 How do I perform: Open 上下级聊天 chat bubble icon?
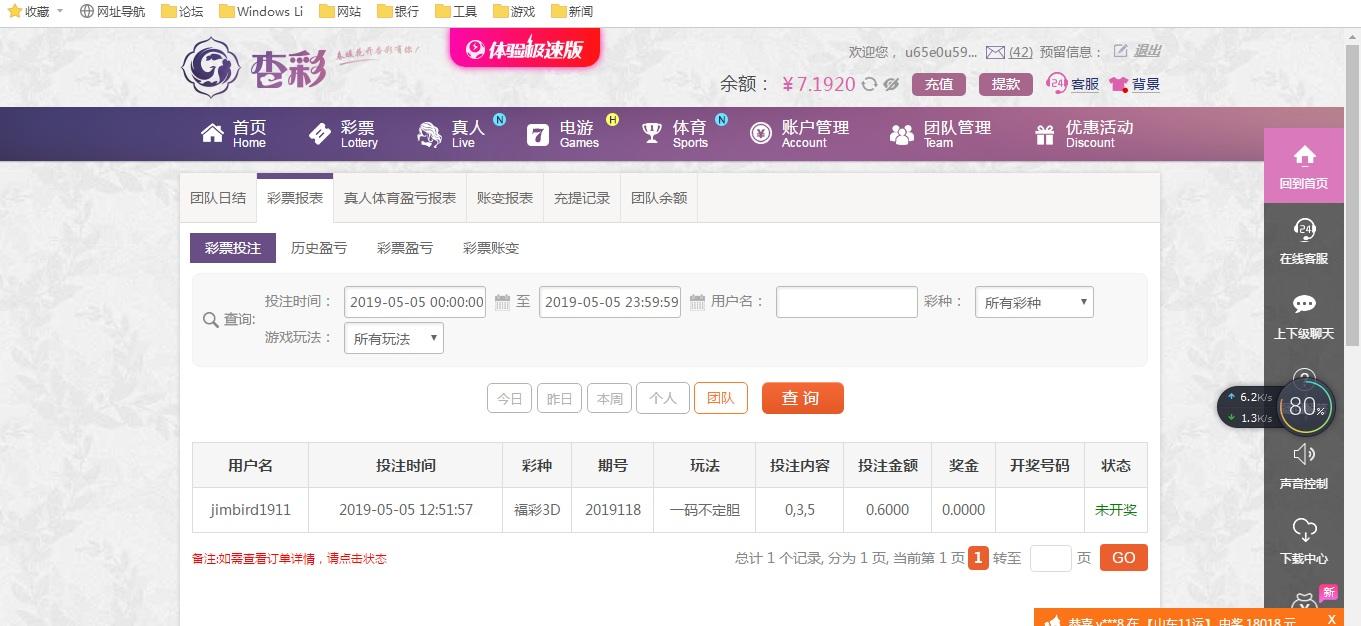(1303, 305)
